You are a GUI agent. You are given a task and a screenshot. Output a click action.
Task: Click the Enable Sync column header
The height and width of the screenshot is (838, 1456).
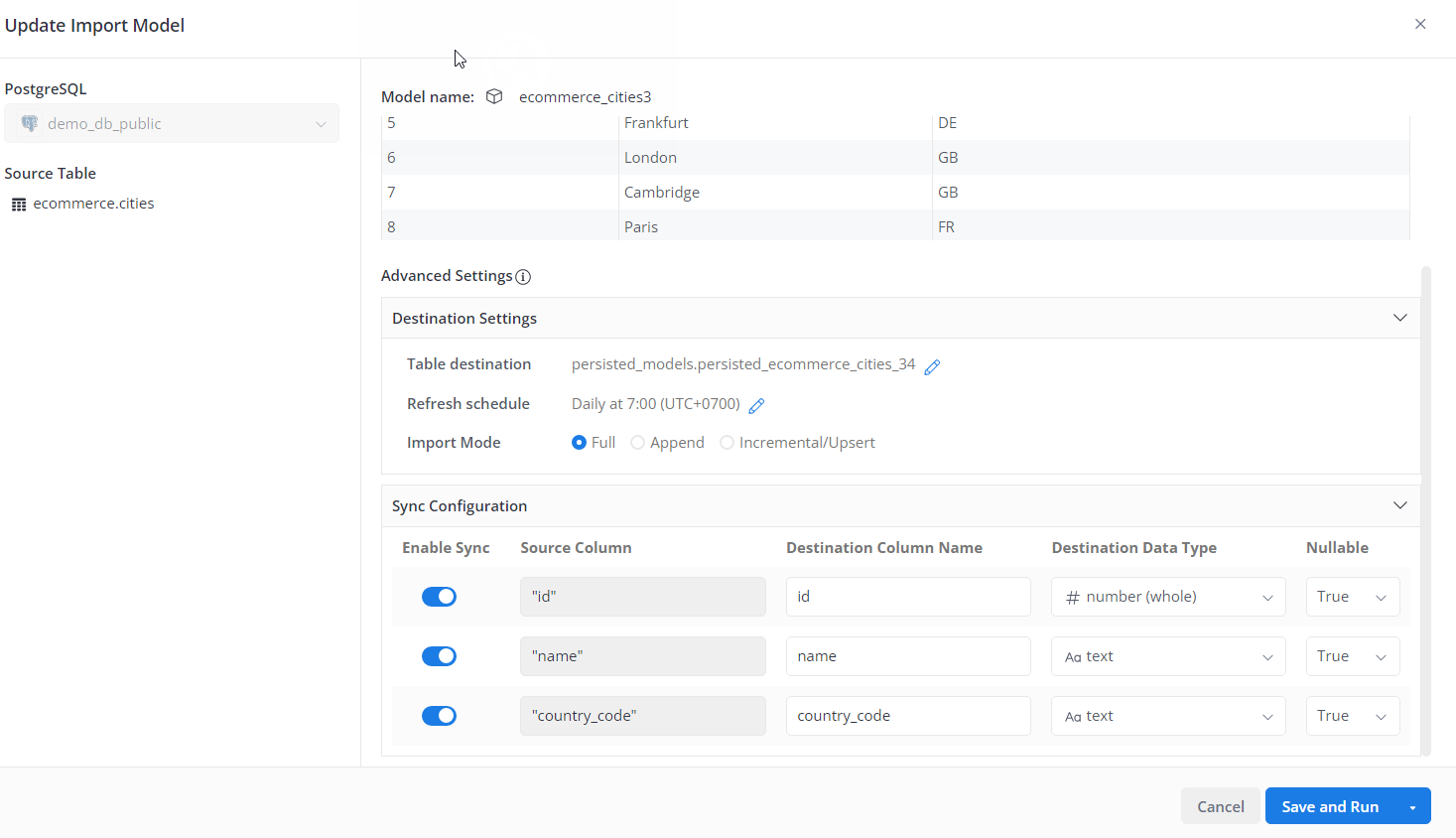click(x=446, y=548)
